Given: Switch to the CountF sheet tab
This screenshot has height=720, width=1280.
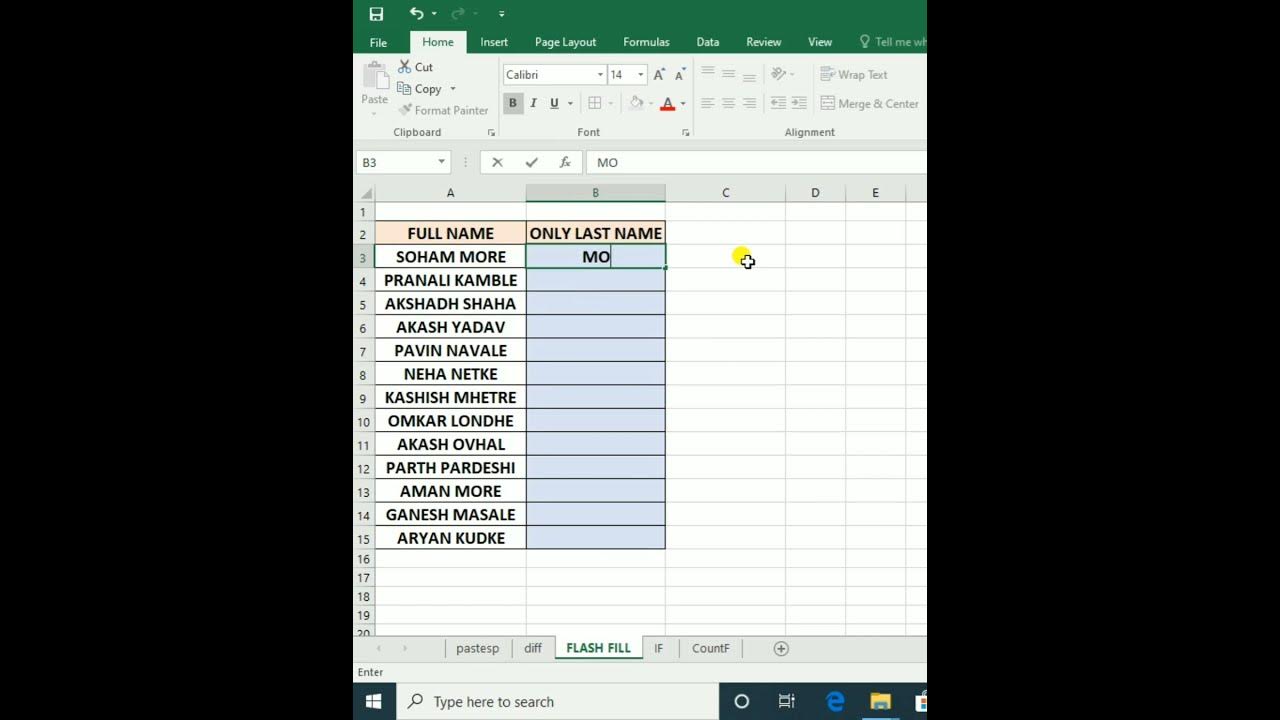Looking at the screenshot, I should click(711, 648).
